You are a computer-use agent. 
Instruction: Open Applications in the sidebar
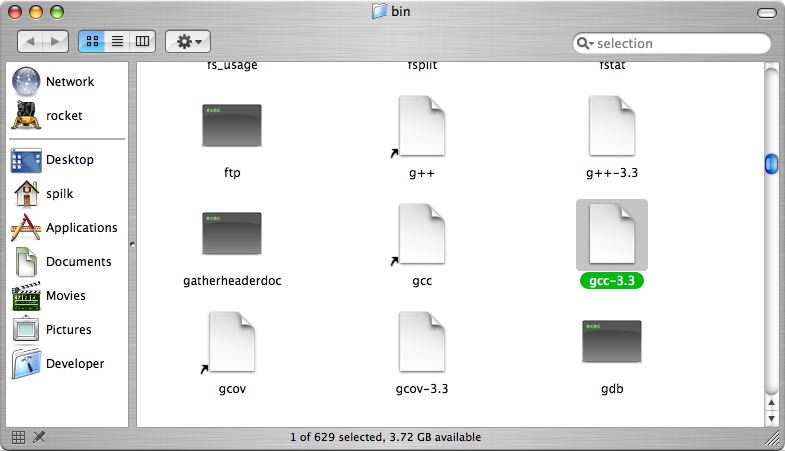tap(81, 228)
